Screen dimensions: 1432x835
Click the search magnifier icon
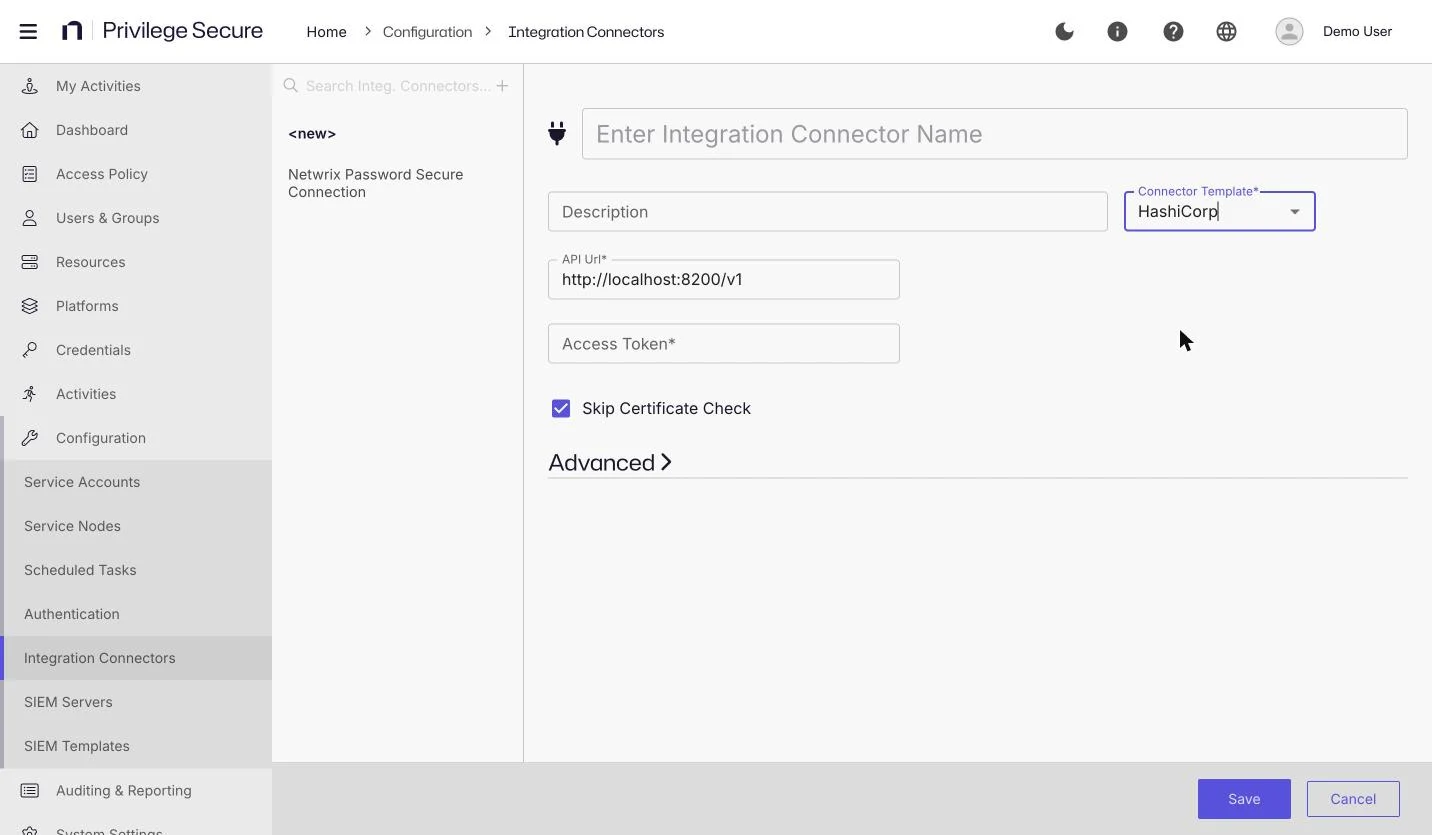[x=291, y=86]
